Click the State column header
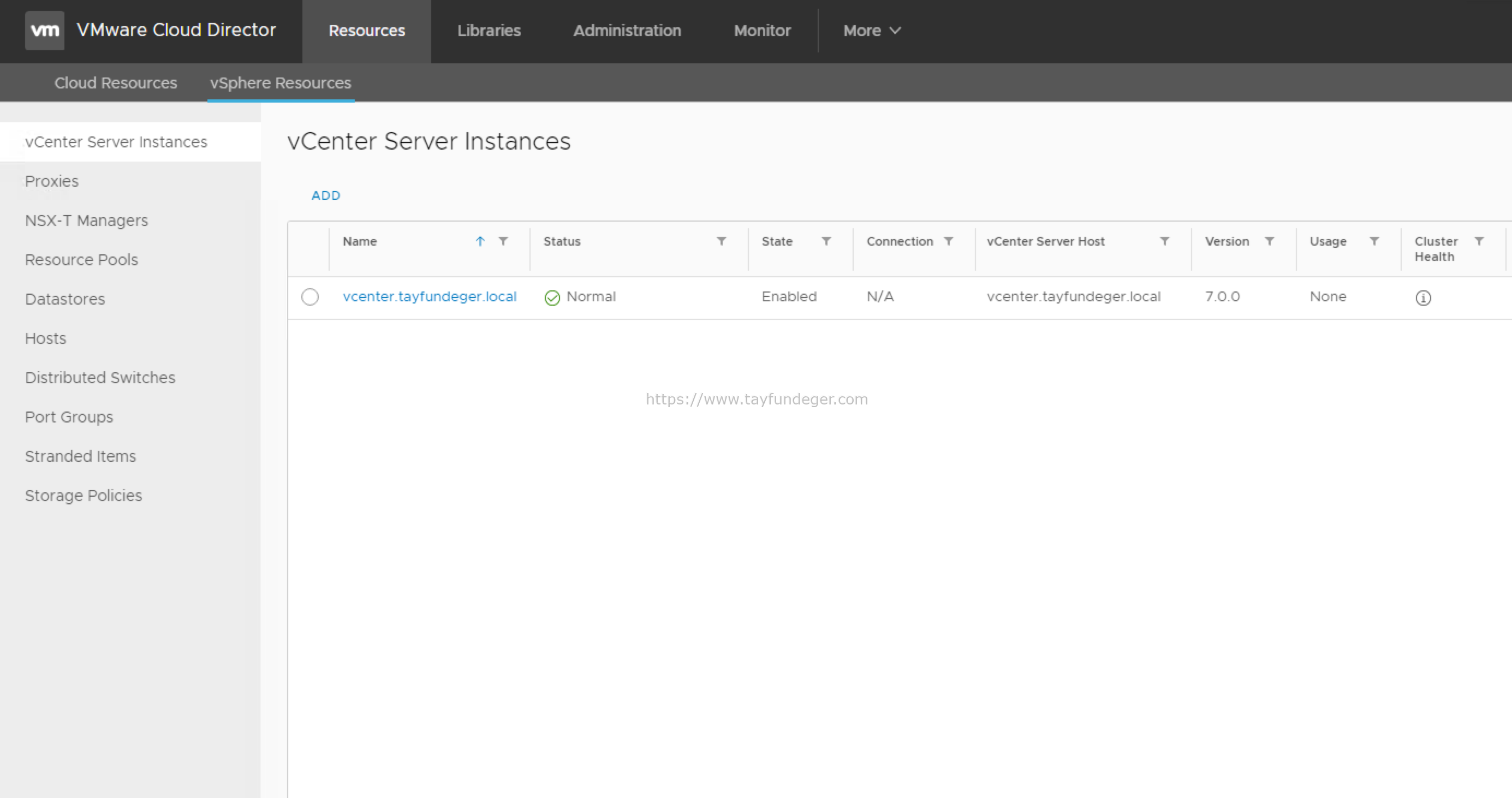The height and width of the screenshot is (798, 1512). coord(777,241)
